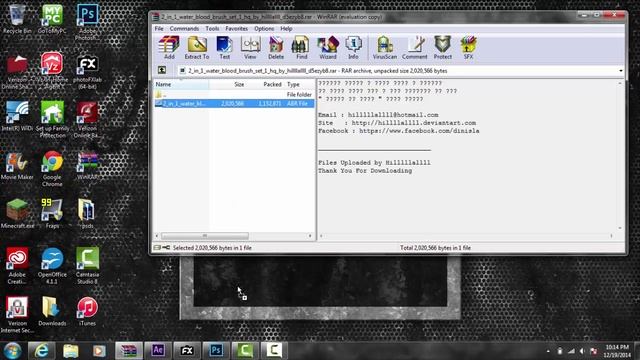Show archive Info
Screen dimensions: 640x360
pyautogui.click(x=353, y=48)
